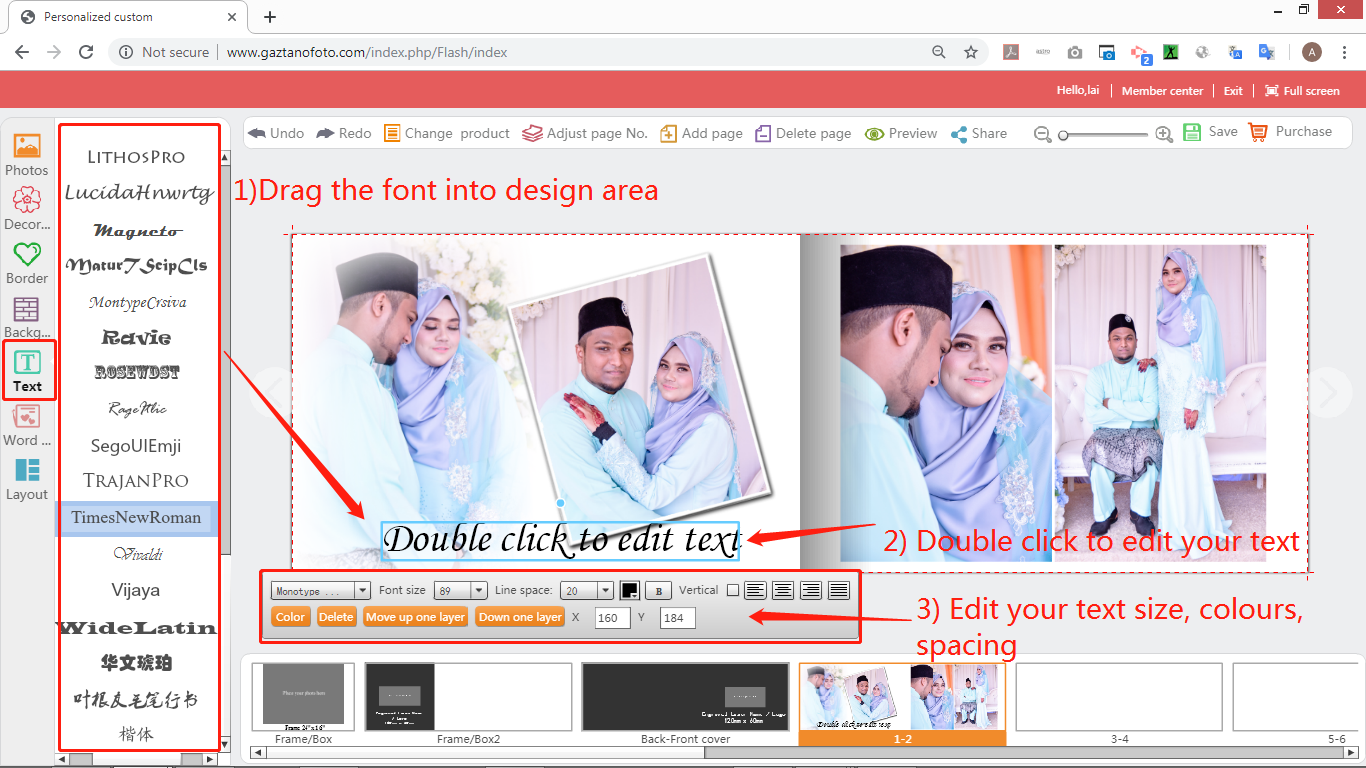
Task: Toggle bold B text button
Action: click(658, 591)
